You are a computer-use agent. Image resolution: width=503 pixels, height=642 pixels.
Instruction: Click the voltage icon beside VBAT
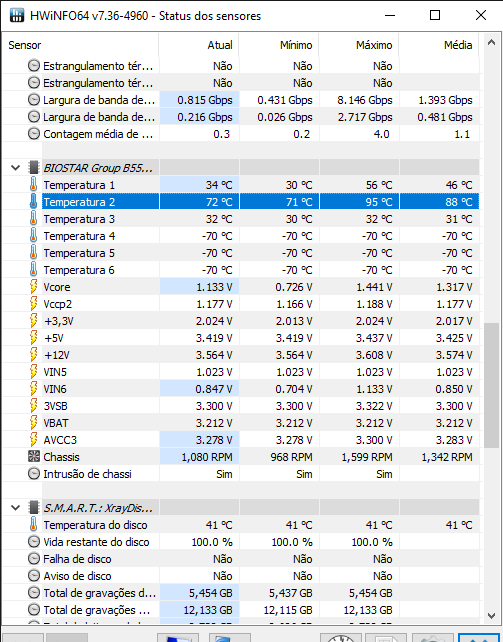tap(34, 423)
